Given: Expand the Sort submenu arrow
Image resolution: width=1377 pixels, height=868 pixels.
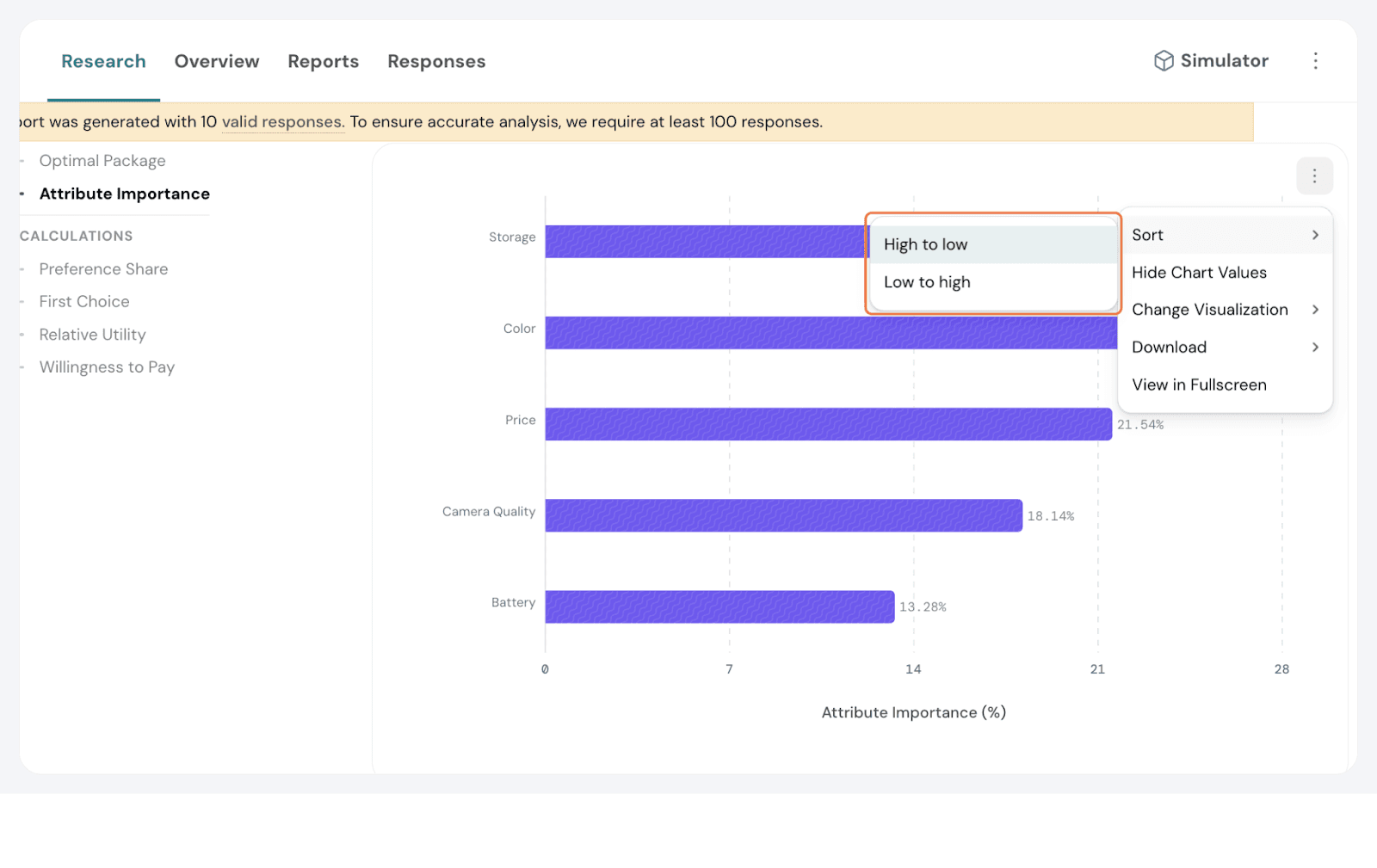Looking at the screenshot, I should tap(1315, 235).
